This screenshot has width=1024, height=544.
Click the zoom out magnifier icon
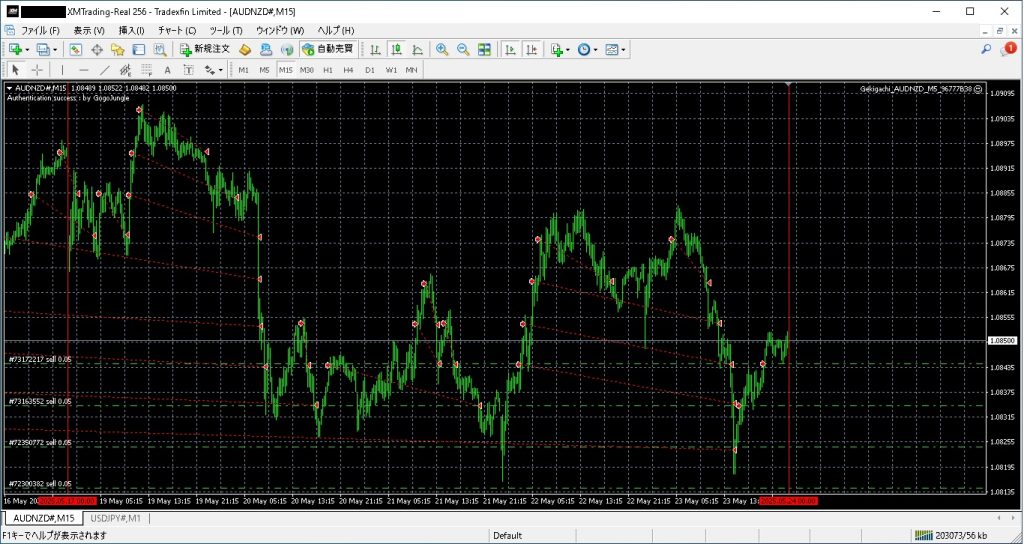463,49
